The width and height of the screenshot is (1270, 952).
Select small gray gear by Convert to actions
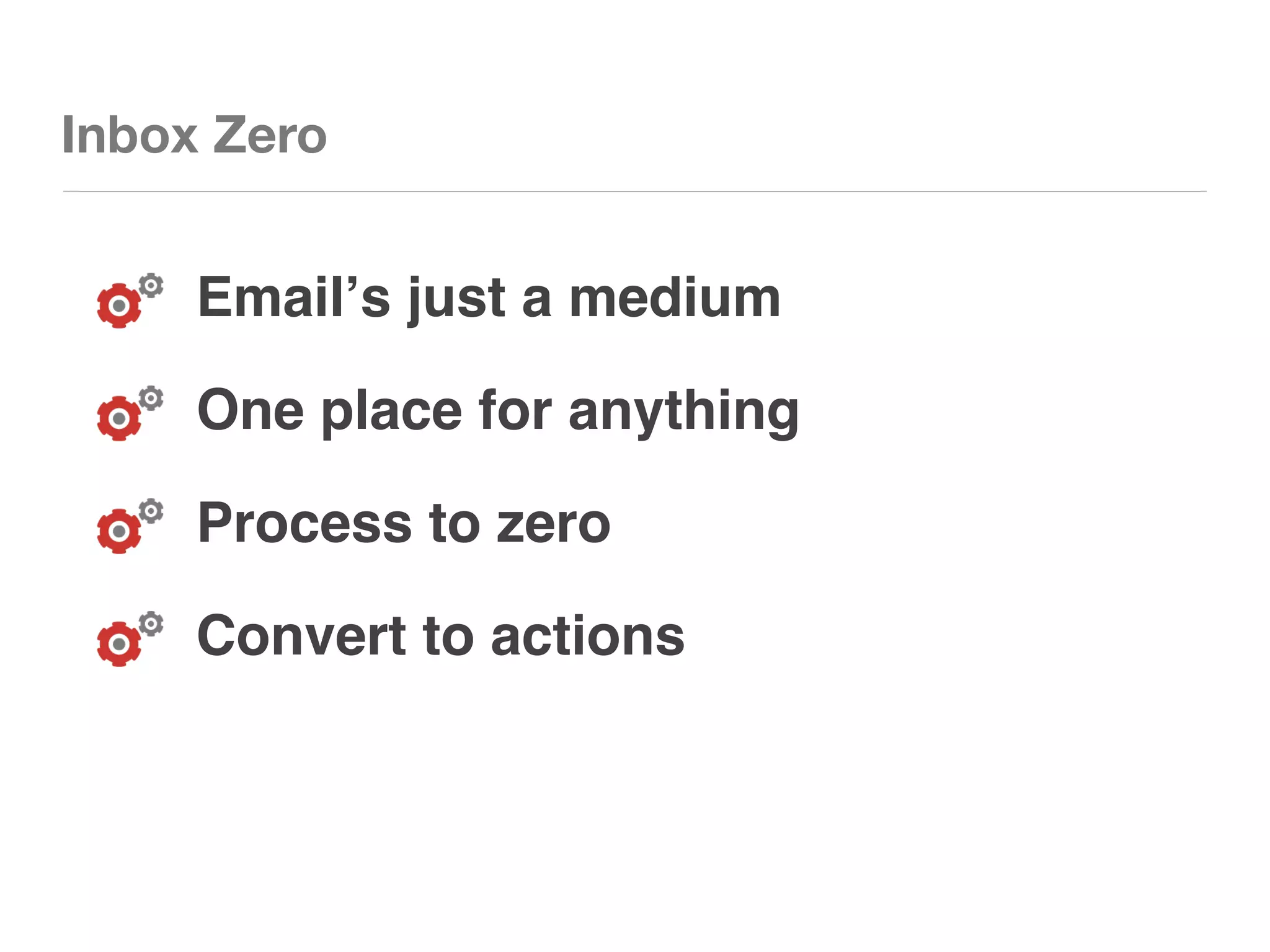tap(151, 624)
